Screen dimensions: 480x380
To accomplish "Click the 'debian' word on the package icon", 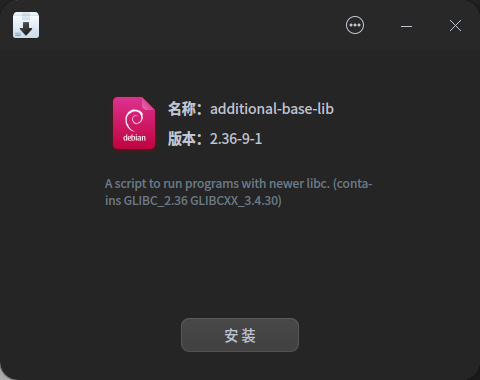I will coord(134,138).
